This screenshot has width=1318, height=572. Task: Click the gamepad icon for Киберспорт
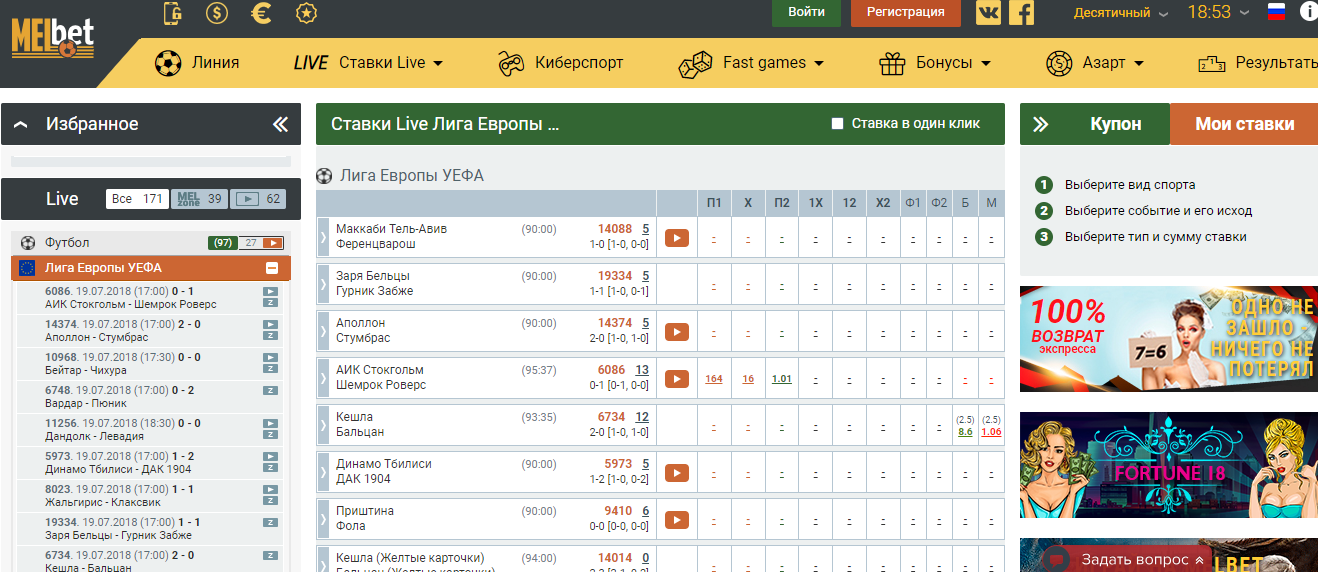click(x=511, y=63)
